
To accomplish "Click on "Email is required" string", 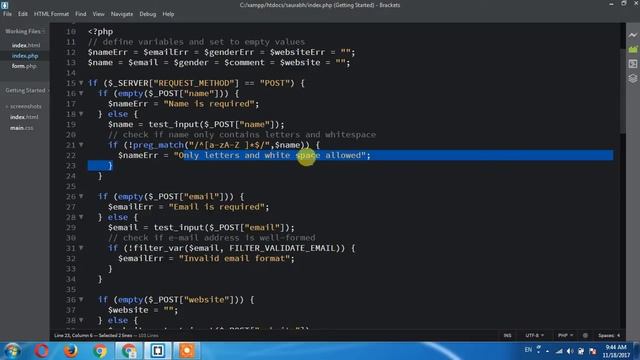I will pos(216,207).
